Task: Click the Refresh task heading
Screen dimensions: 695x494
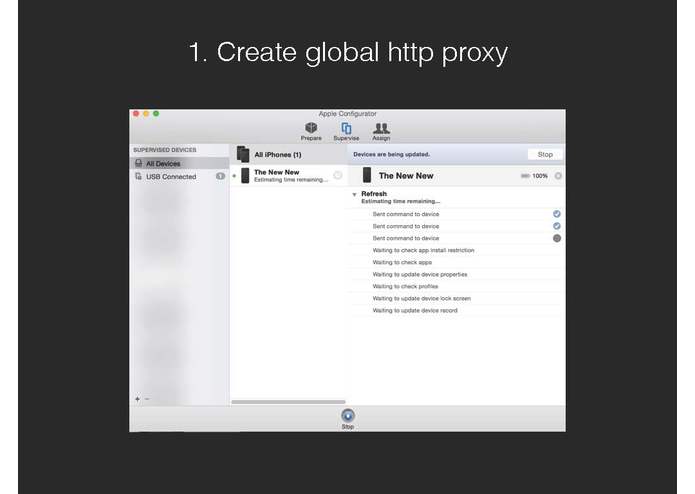Action: click(374, 194)
